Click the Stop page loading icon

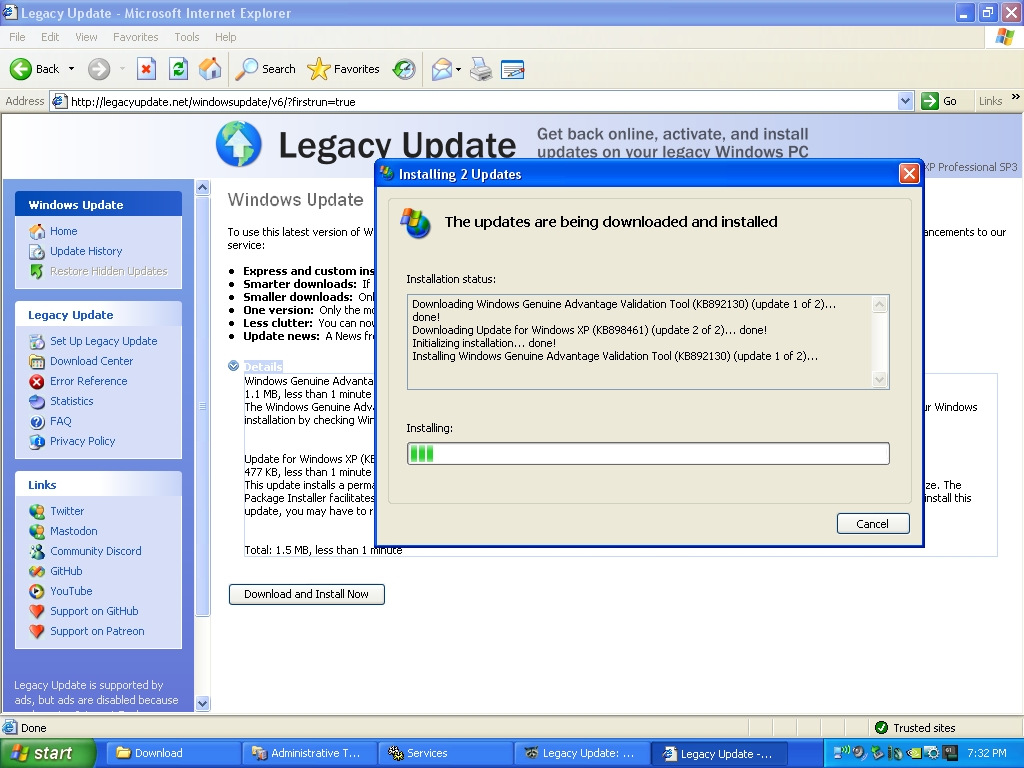(x=146, y=69)
